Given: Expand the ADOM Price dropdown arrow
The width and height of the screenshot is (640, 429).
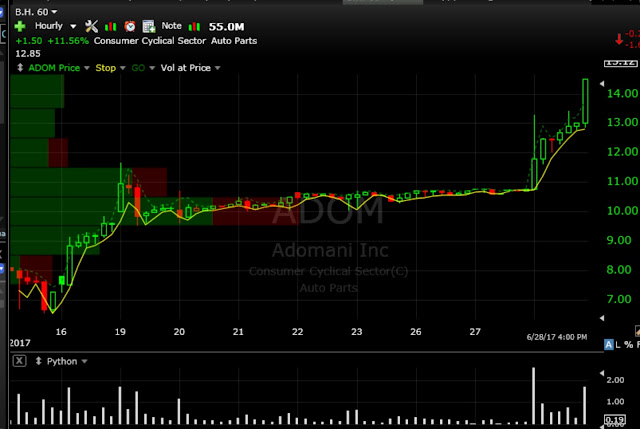Looking at the screenshot, I should [x=87, y=68].
